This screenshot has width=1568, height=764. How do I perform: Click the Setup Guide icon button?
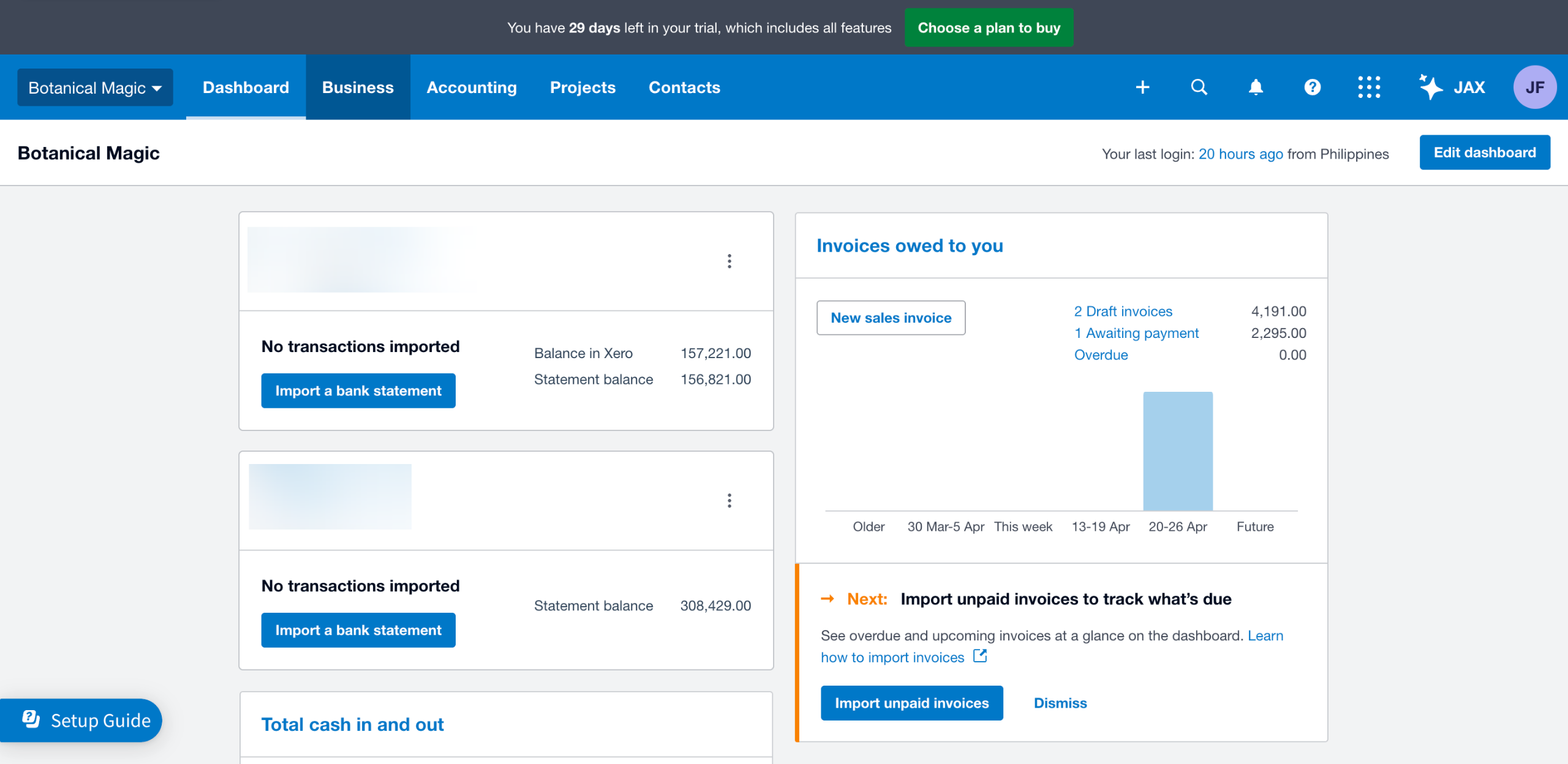pyautogui.click(x=31, y=720)
